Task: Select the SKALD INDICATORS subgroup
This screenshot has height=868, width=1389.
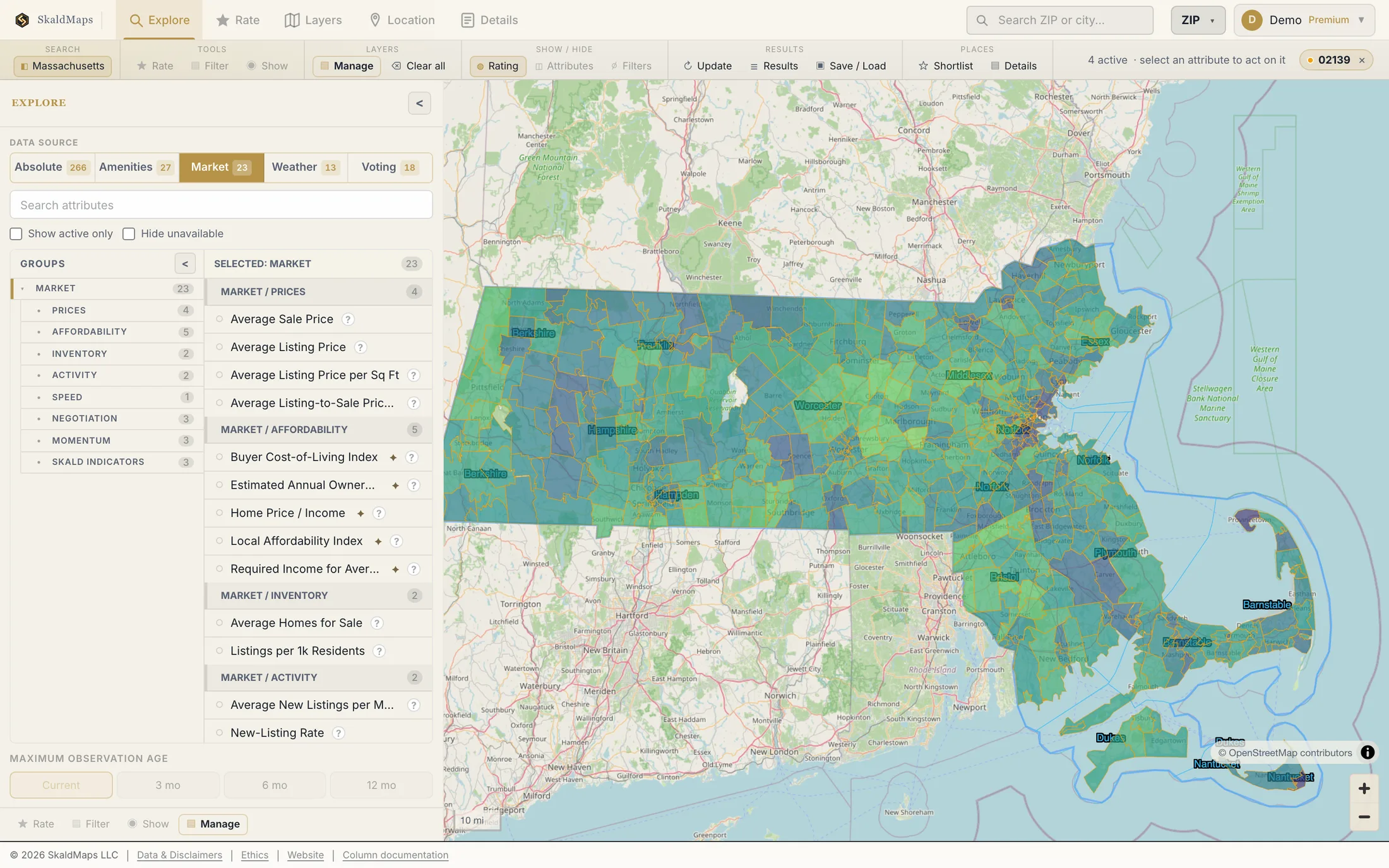Action: point(111,462)
